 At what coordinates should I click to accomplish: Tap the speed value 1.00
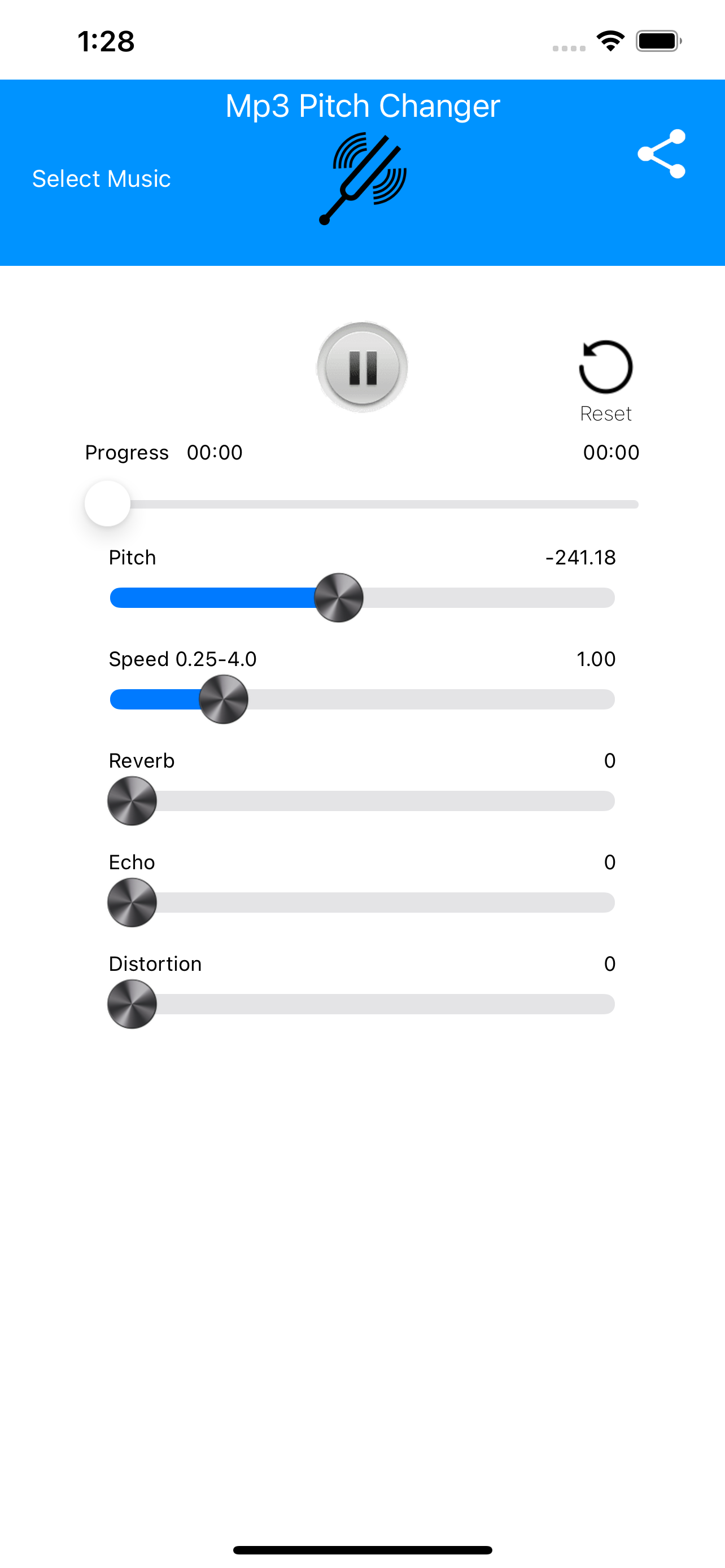coord(595,659)
